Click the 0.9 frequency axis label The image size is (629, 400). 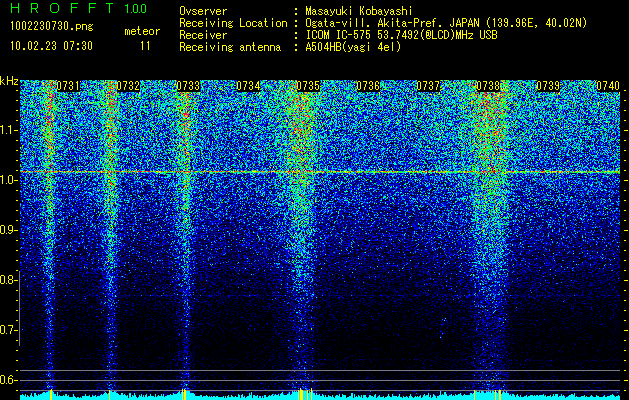coord(8,230)
